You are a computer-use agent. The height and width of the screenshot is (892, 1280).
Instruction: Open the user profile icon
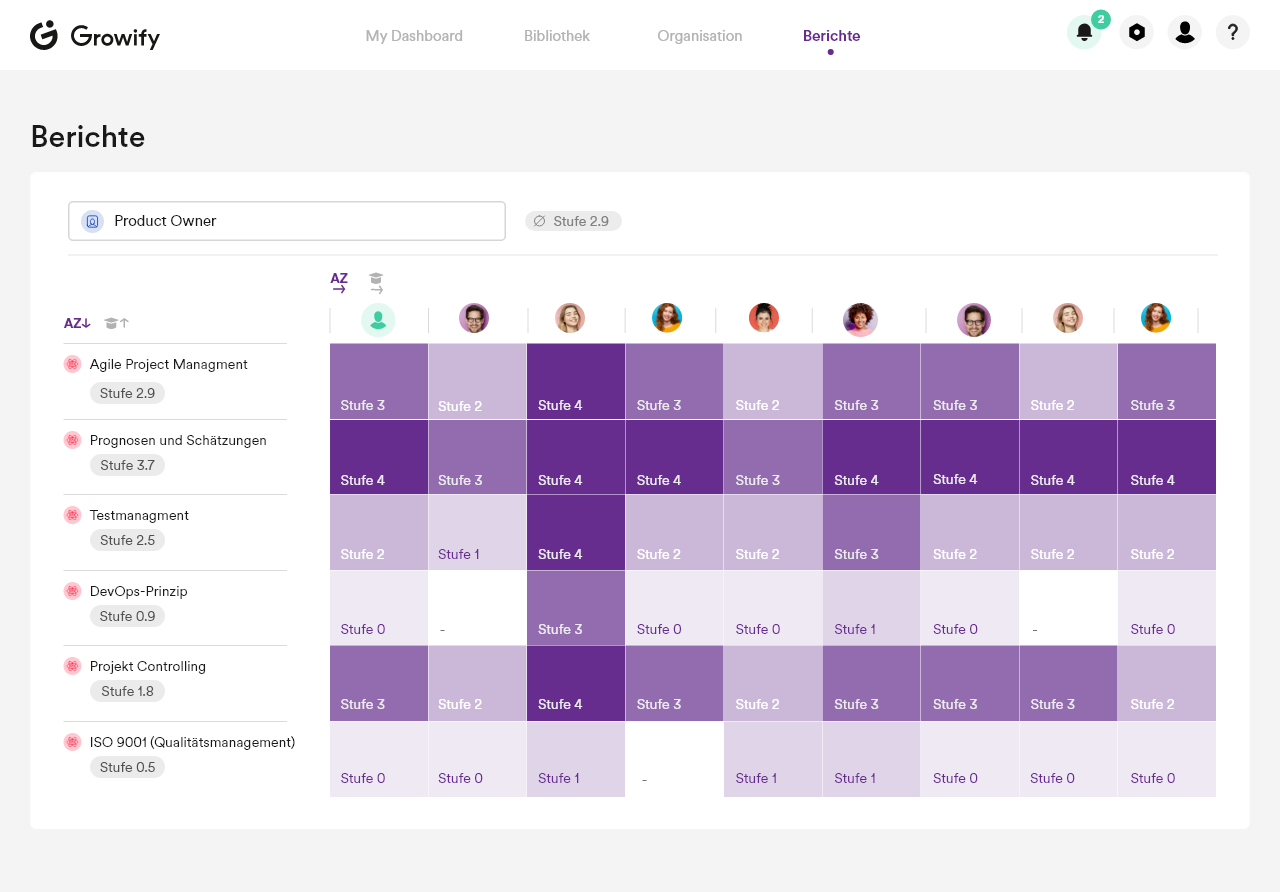pyautogui.click(x=1185, y=33)
